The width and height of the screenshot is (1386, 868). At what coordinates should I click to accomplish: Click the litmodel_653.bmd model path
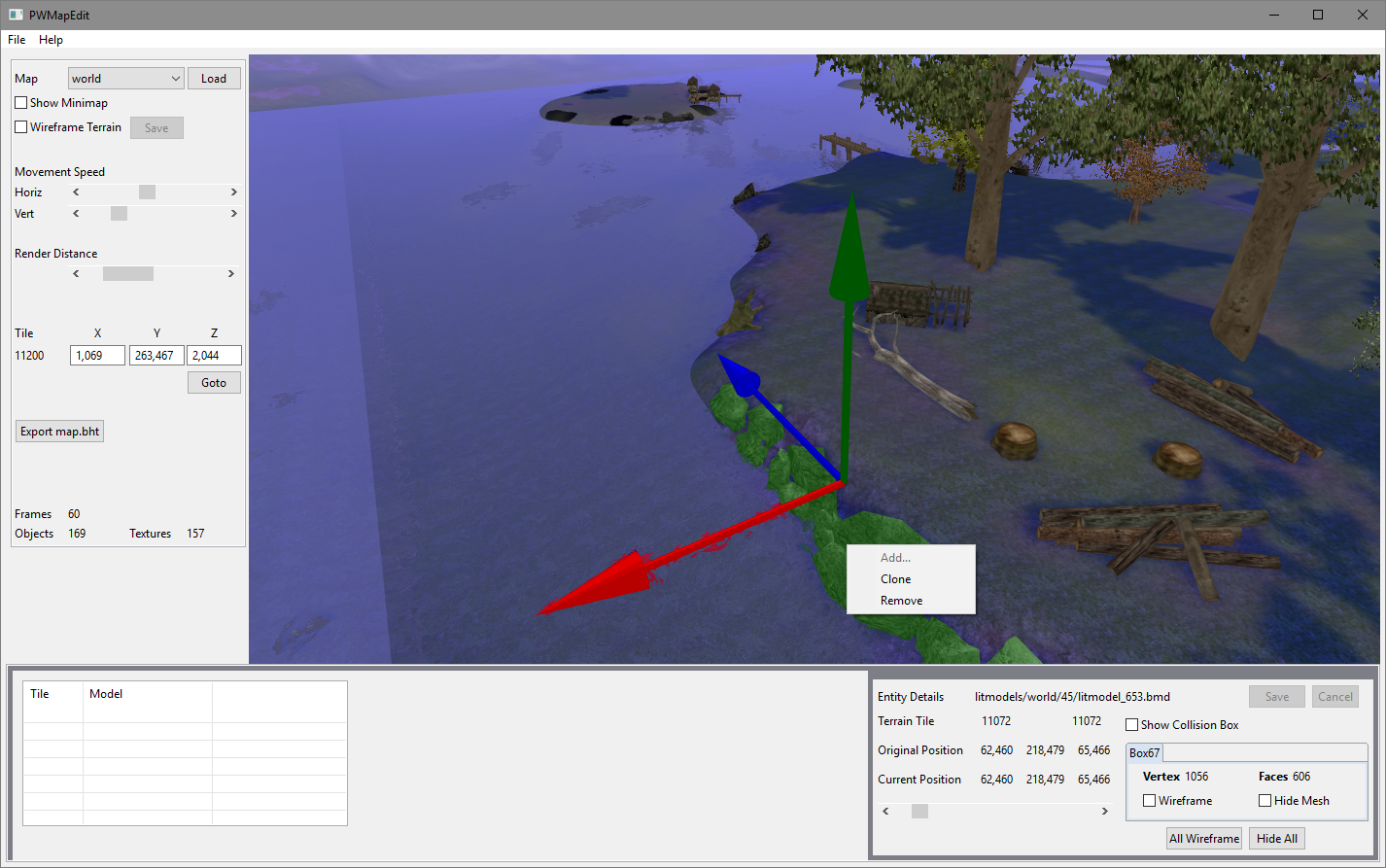(x=1072, y=697)
